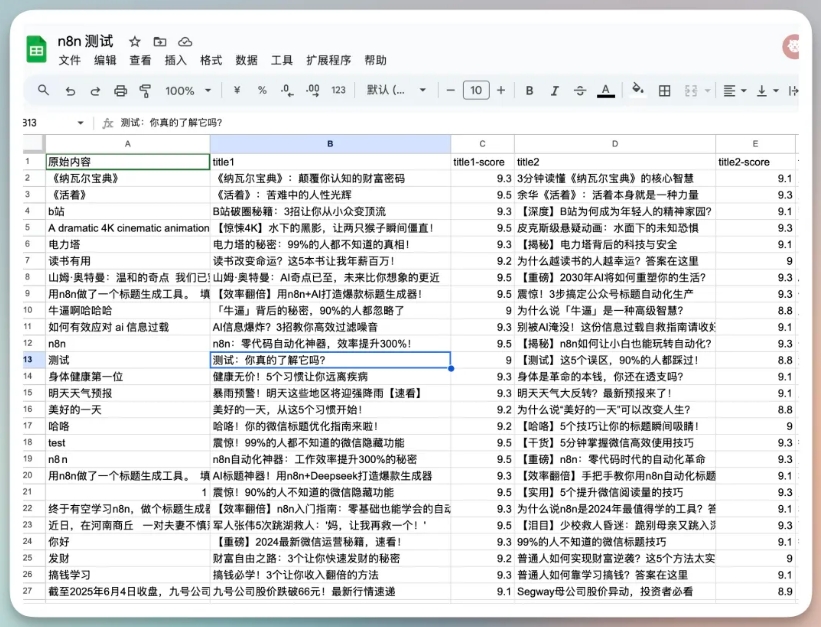The image size is (821, 627).
Task: Apply the percent format icon
Action: (262, 90)
